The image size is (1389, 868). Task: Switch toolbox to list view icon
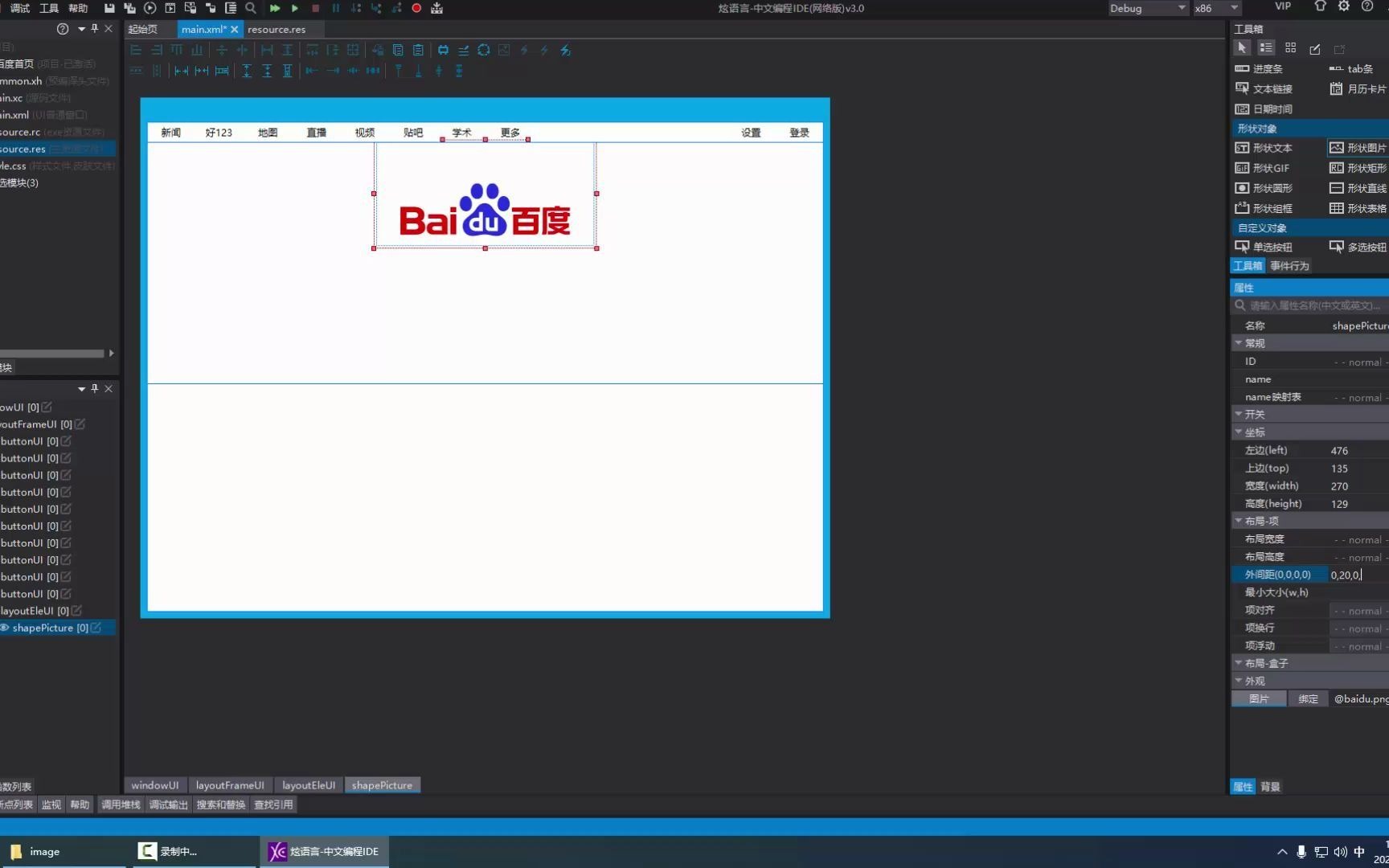click(1266, 48)
